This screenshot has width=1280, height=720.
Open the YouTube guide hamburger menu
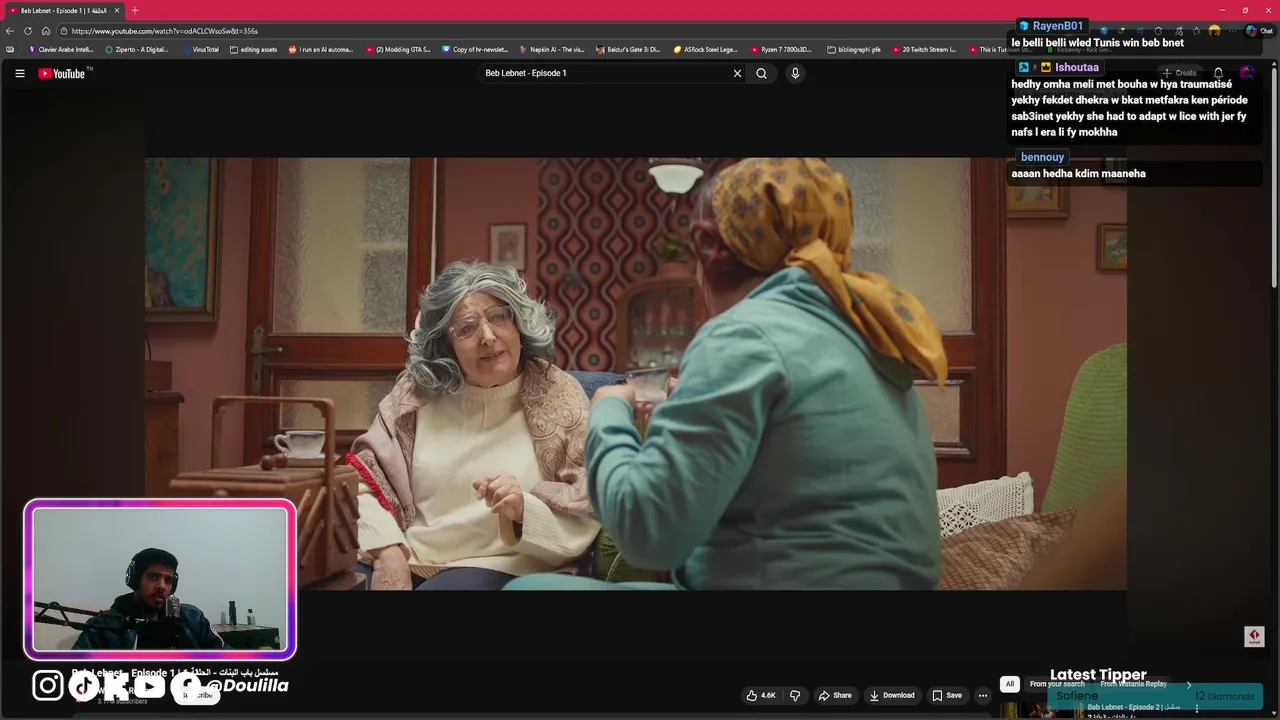click(19, 73)
